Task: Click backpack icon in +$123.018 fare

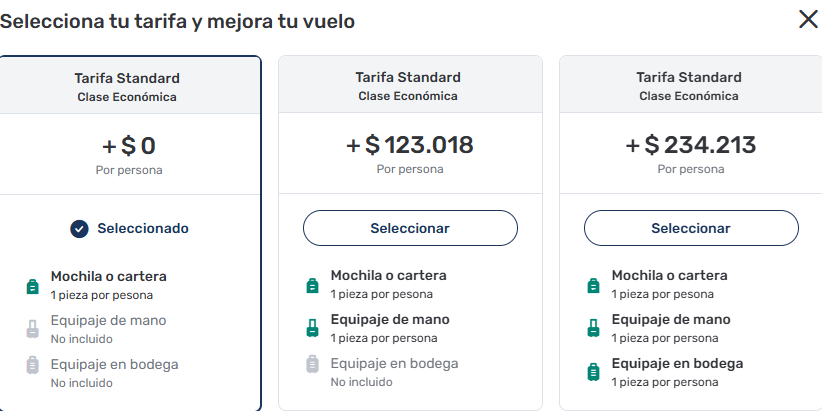Action: [312, 284]
